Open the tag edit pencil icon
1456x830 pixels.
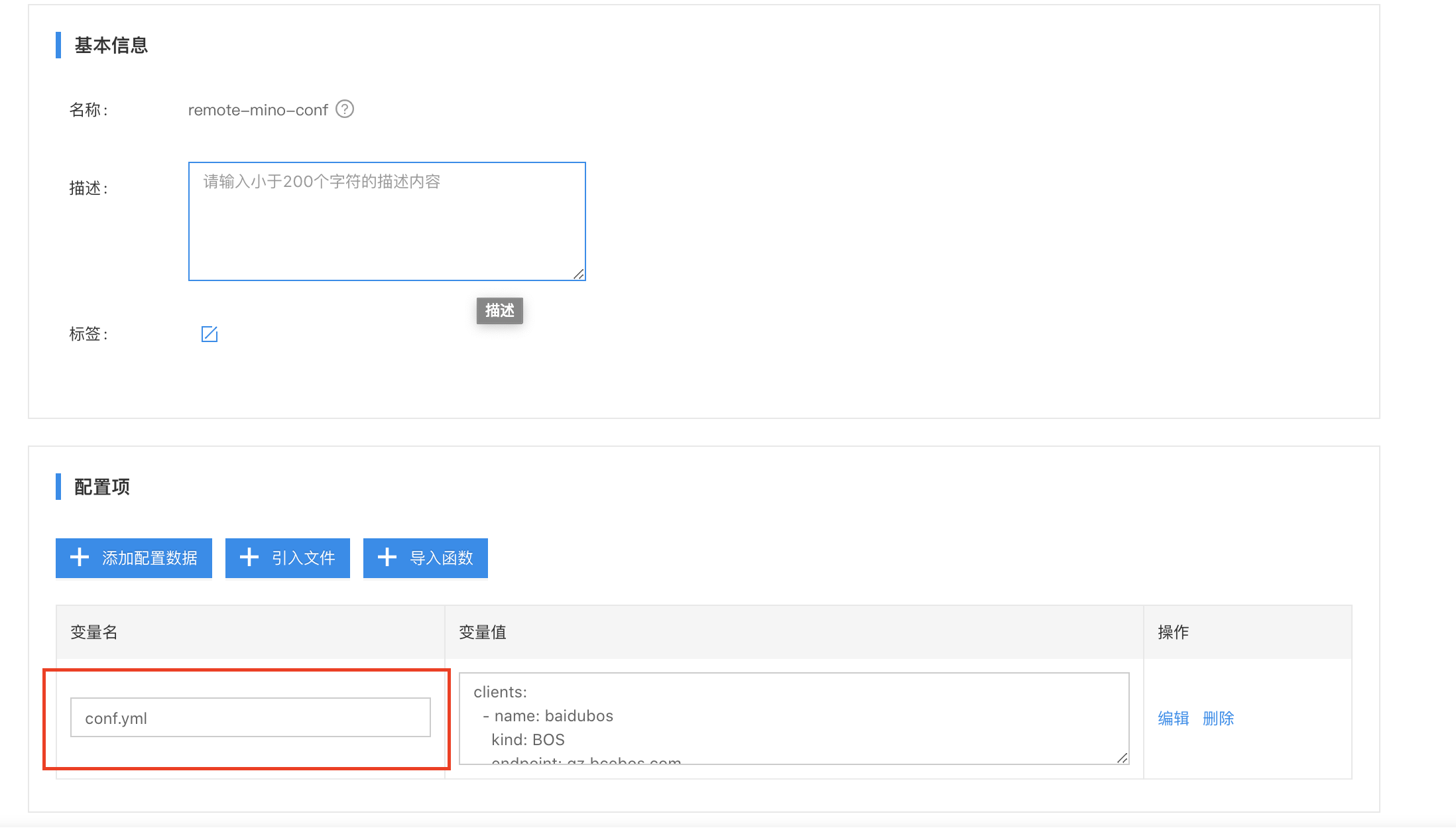(x=210, y=334)
